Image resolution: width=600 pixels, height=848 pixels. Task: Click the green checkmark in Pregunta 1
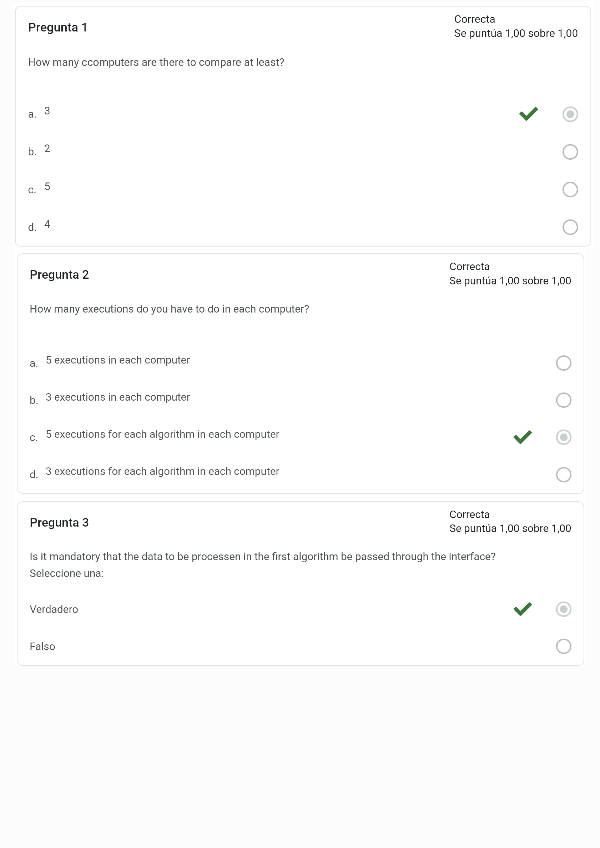pos(528,114)
